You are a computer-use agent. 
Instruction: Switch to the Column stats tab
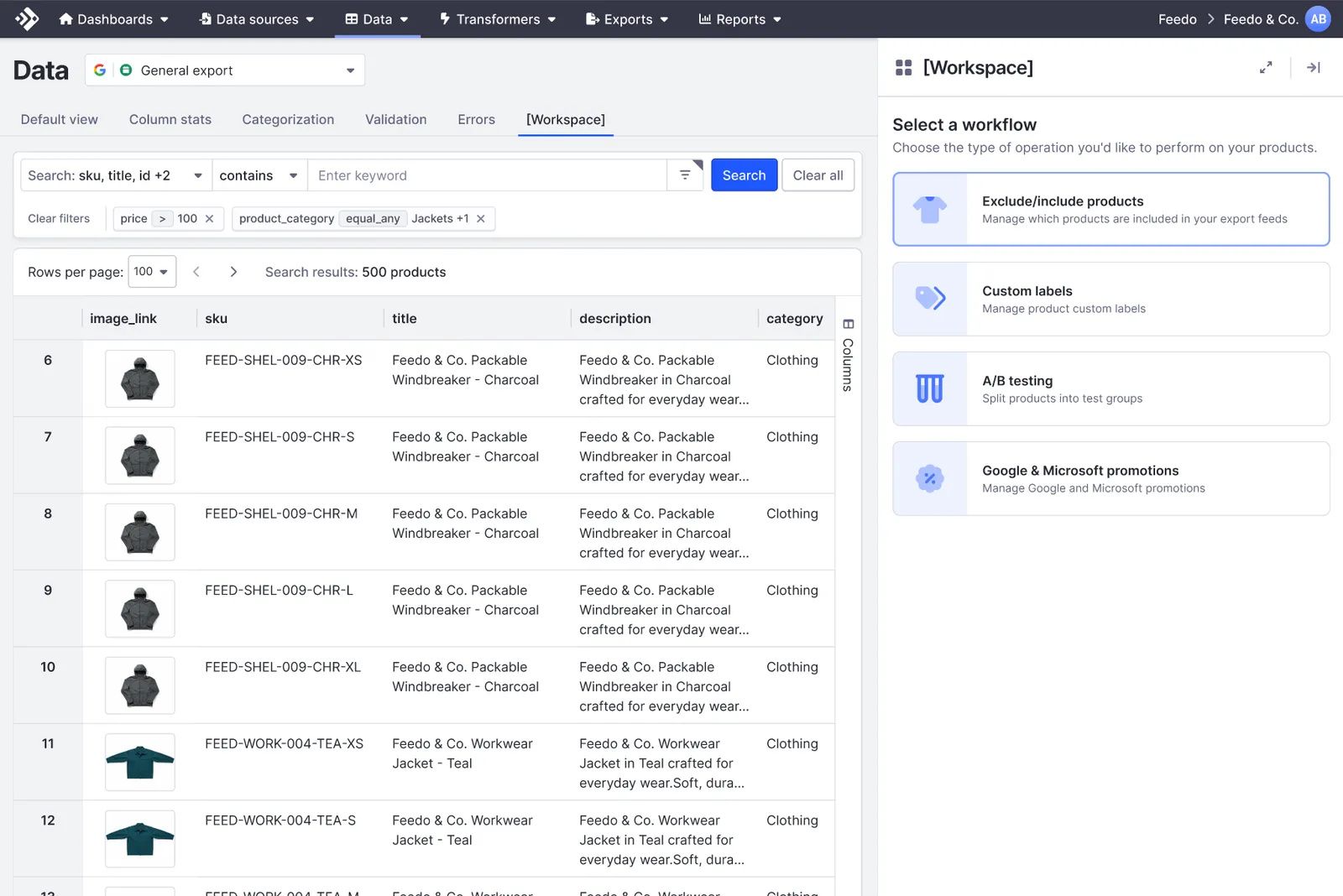(170, 119)
